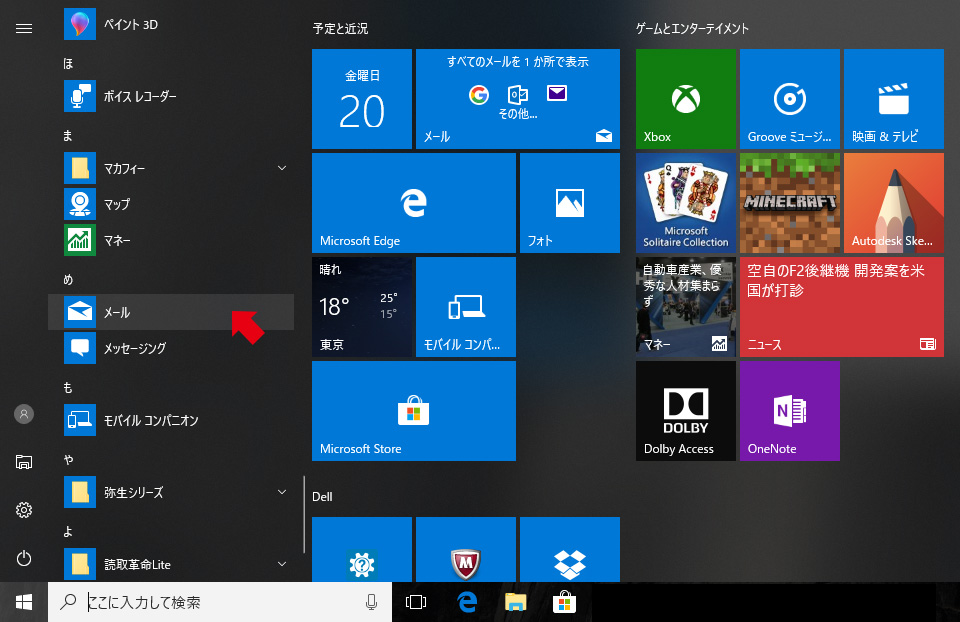
Task: Open the Dropbox tile in the Dell group
Action: point(570,549)
